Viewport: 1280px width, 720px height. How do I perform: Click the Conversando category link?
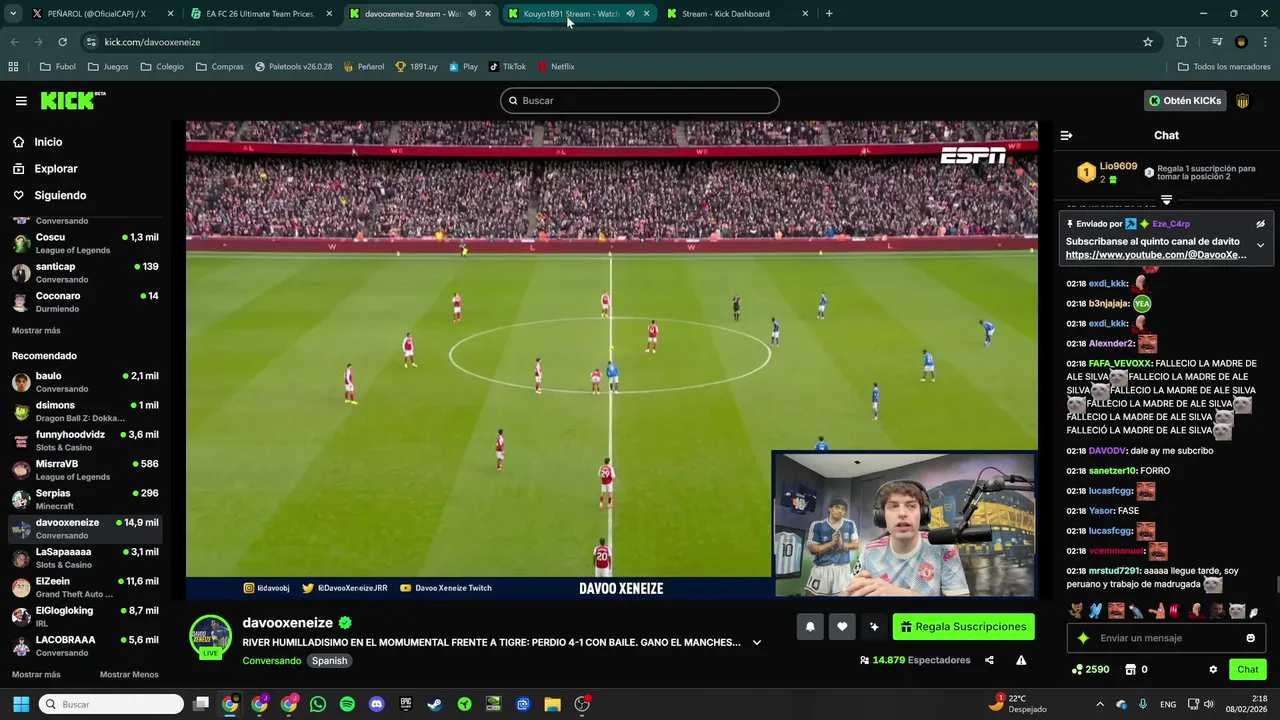272,661
